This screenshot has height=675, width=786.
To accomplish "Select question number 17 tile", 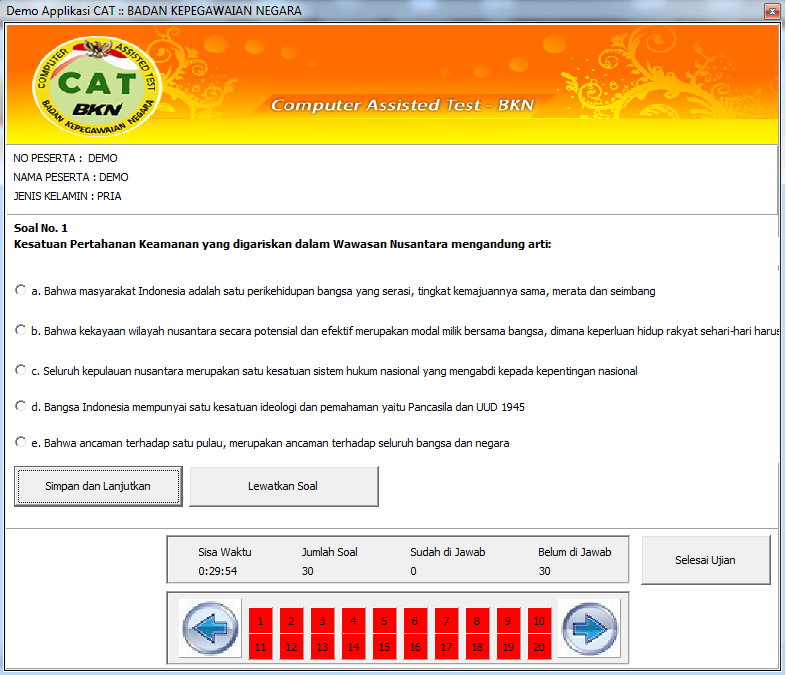I will pyautogui.click(x=447, y=646).
